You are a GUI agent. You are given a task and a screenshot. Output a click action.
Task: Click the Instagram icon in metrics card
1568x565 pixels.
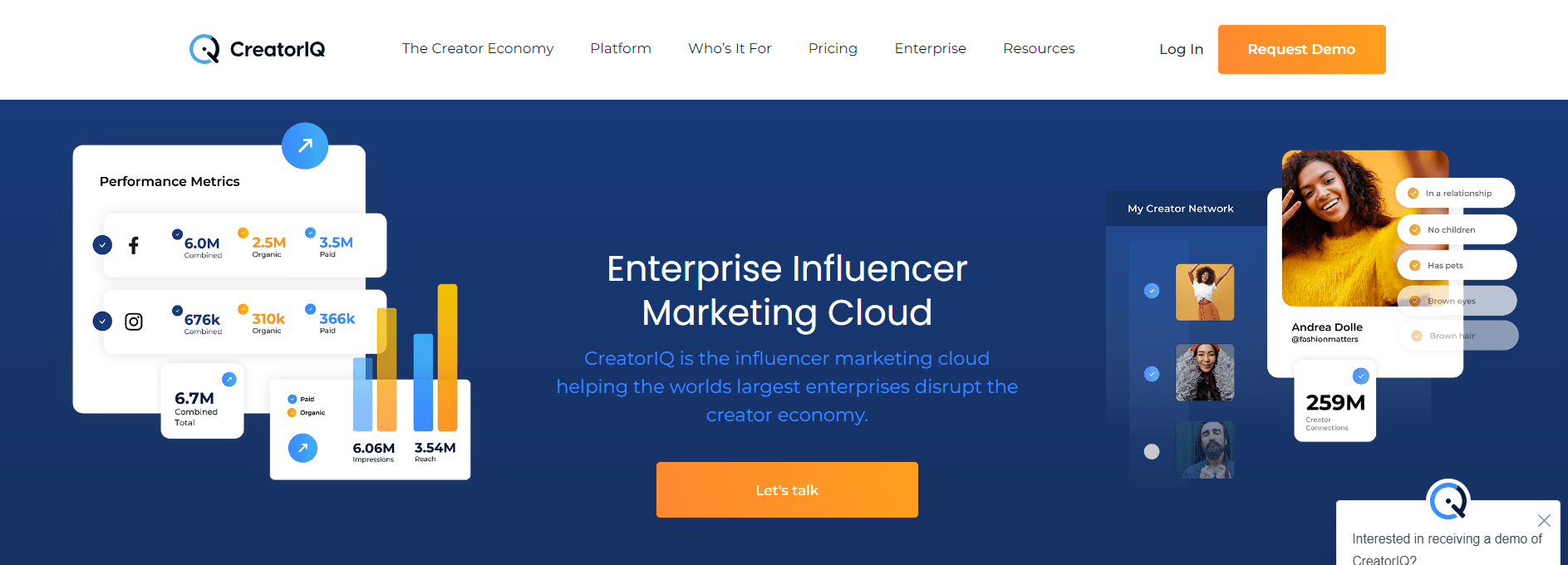click(134, 322)
